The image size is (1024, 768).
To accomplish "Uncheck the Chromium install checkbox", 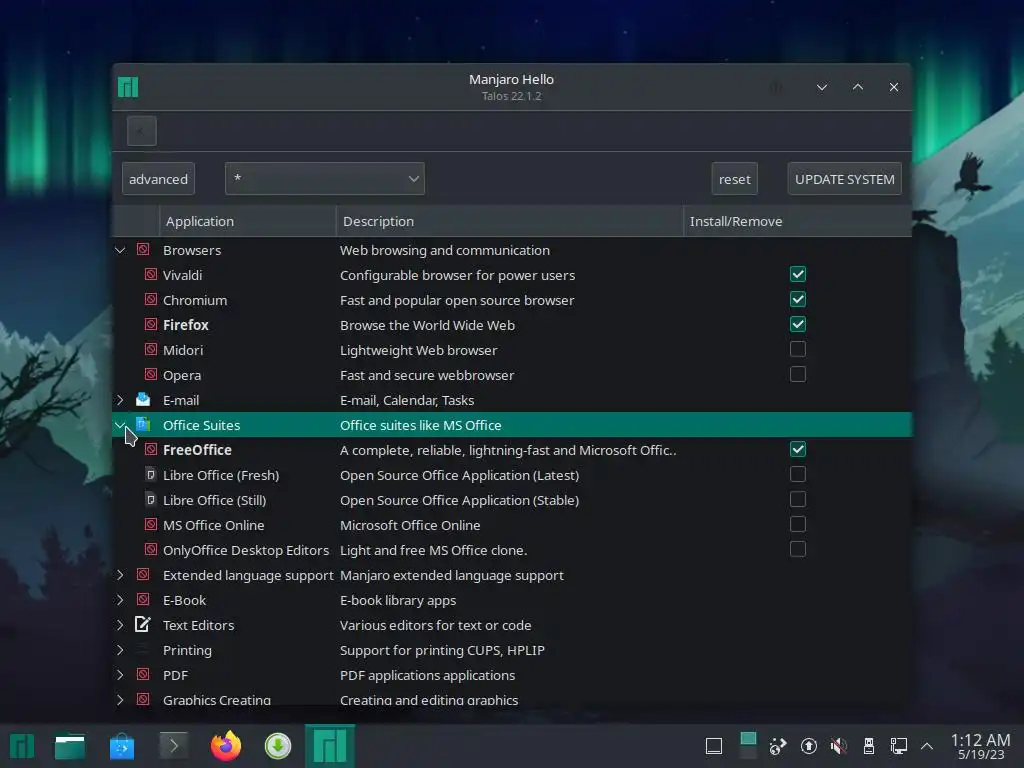I will point(797,300).
